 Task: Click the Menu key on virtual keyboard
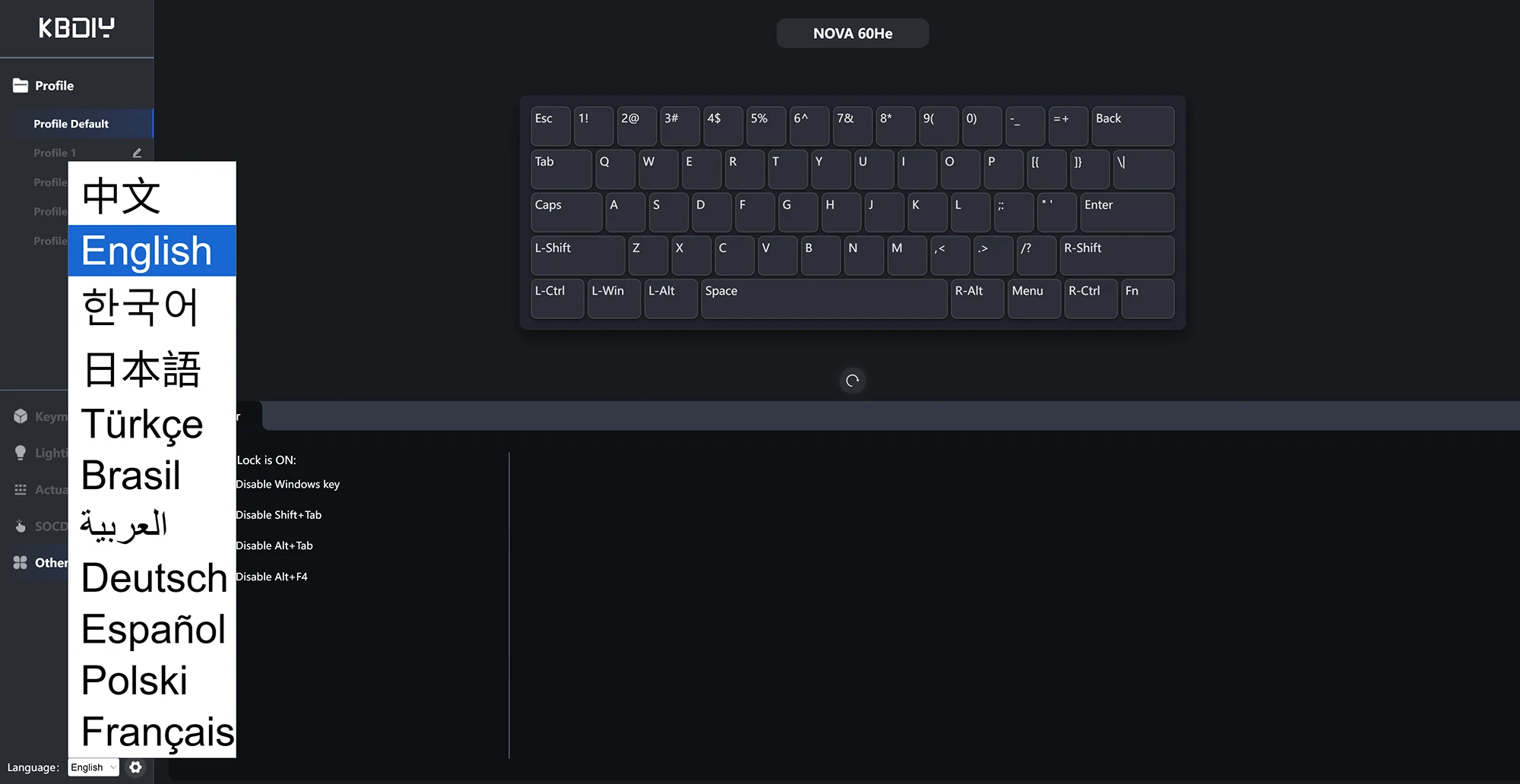1034,299
